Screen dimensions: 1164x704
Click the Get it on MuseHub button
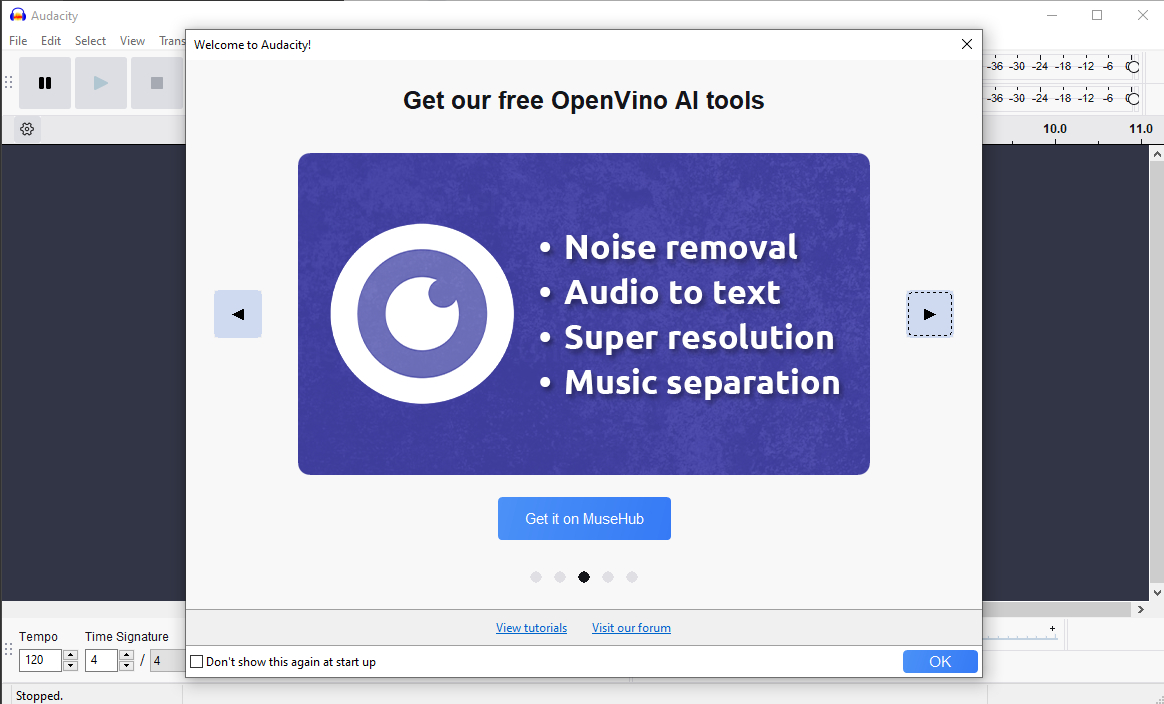point(584,519)
